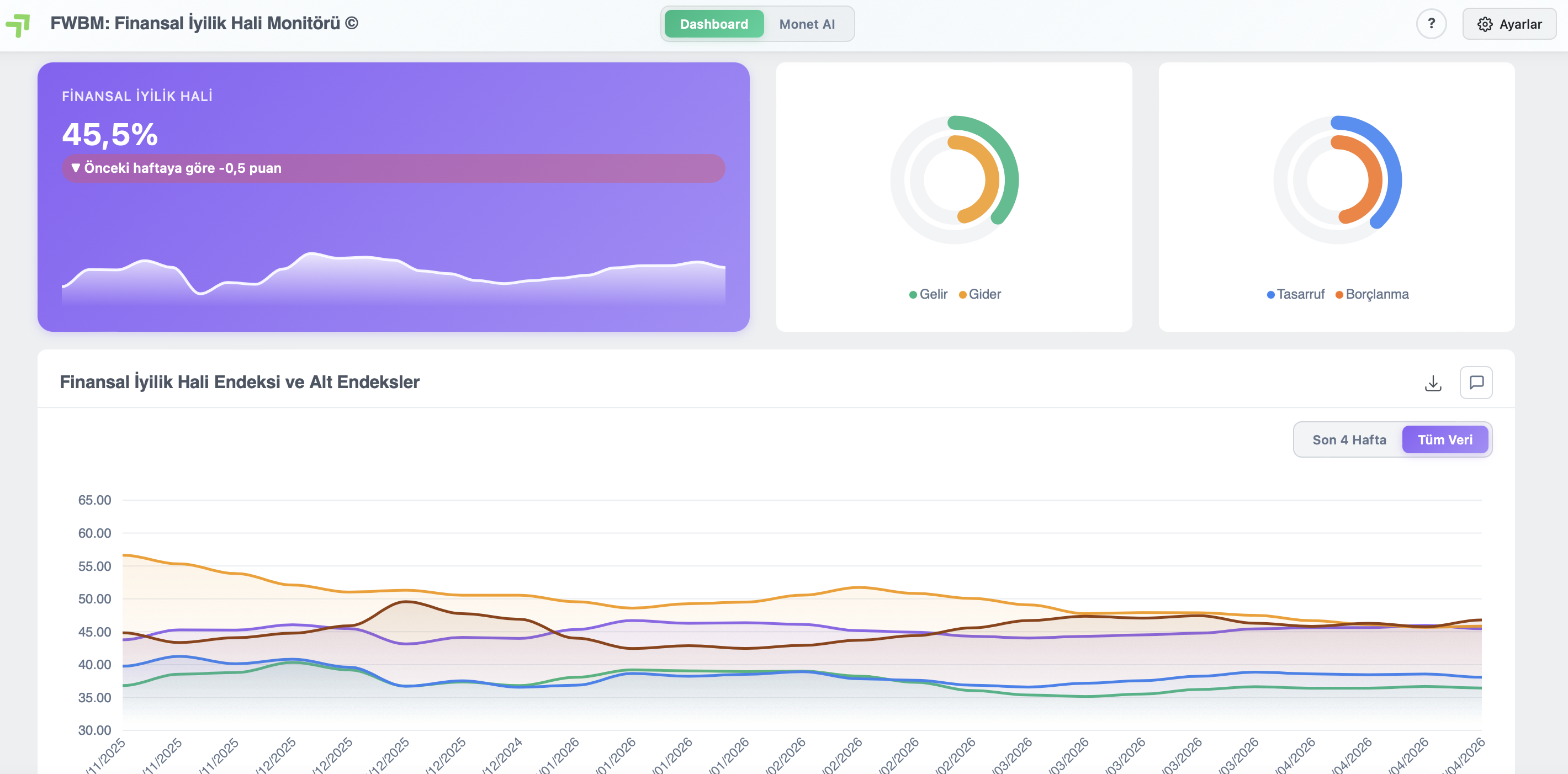Screen dimensions: 1568x774
Task: Click the purple card sparkline chart
Action: tap(393, 277)
